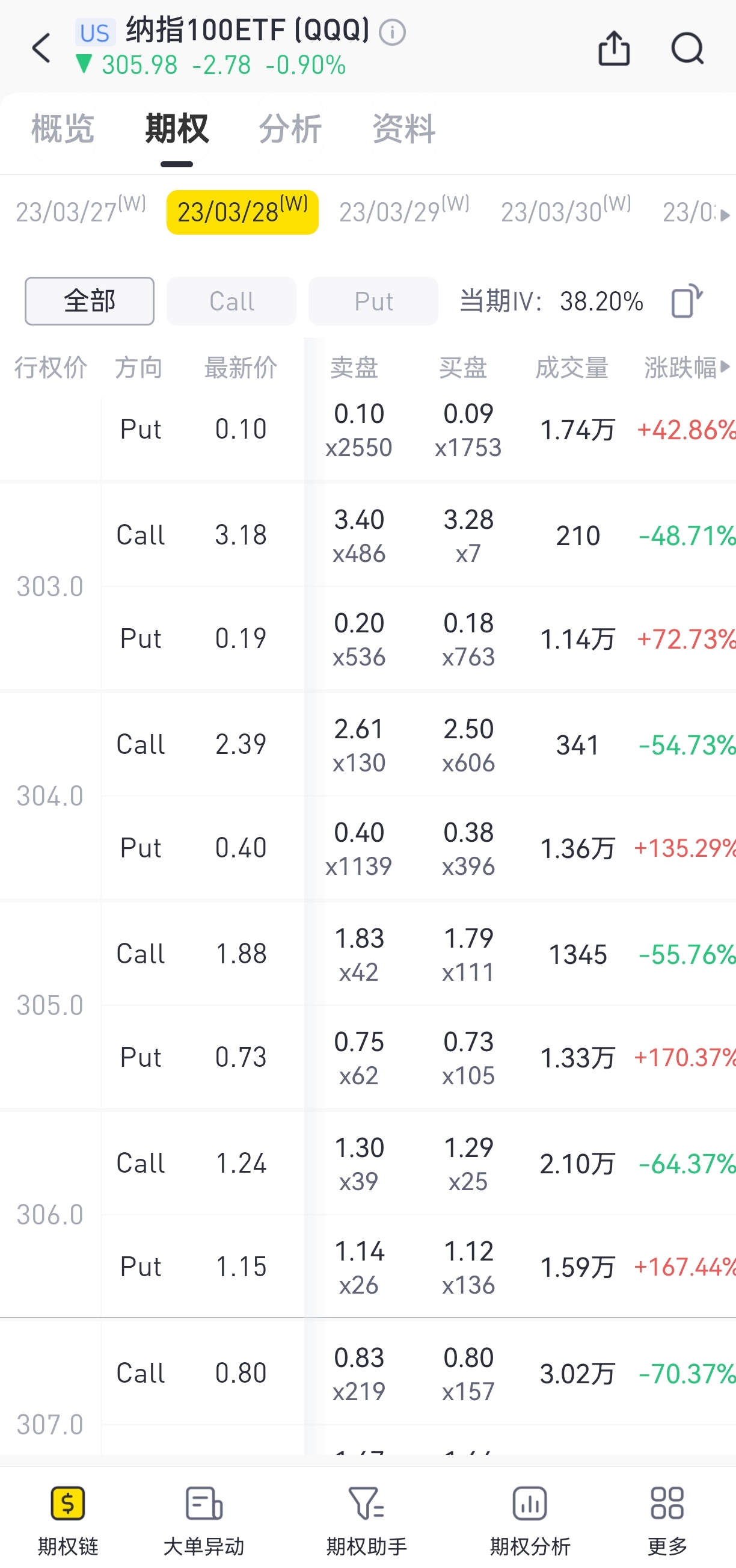
Task: Select the 全部 filter option
Action: point(90,301)
